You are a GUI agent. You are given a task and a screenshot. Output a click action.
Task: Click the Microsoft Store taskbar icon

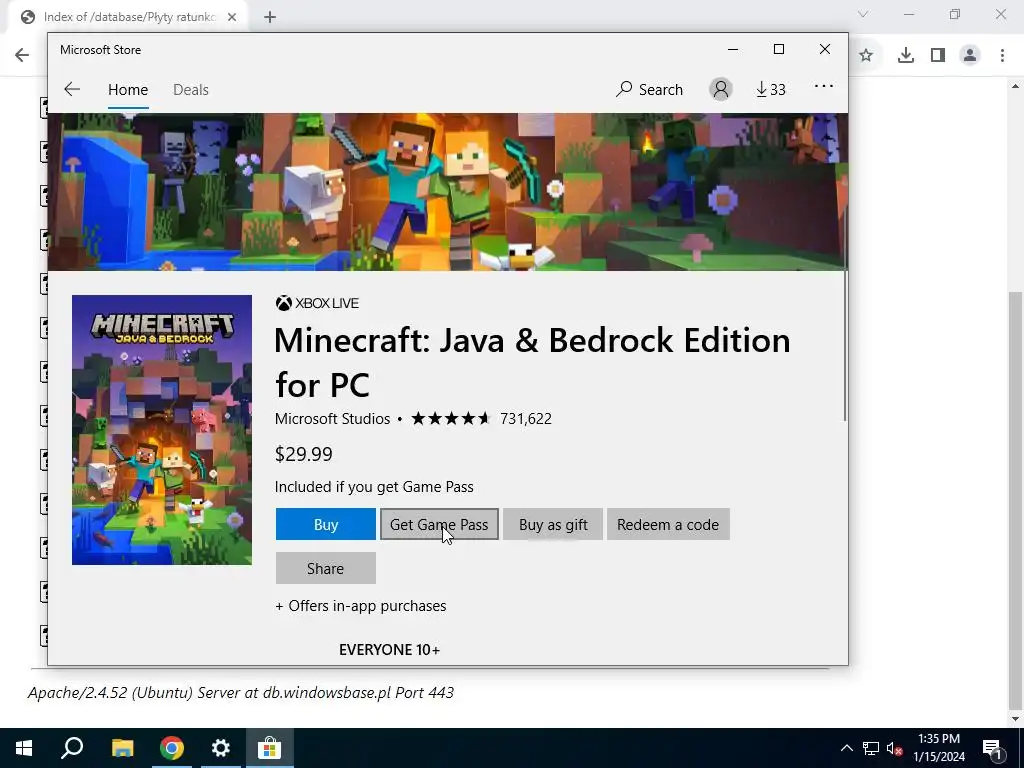tap(269, 748)
